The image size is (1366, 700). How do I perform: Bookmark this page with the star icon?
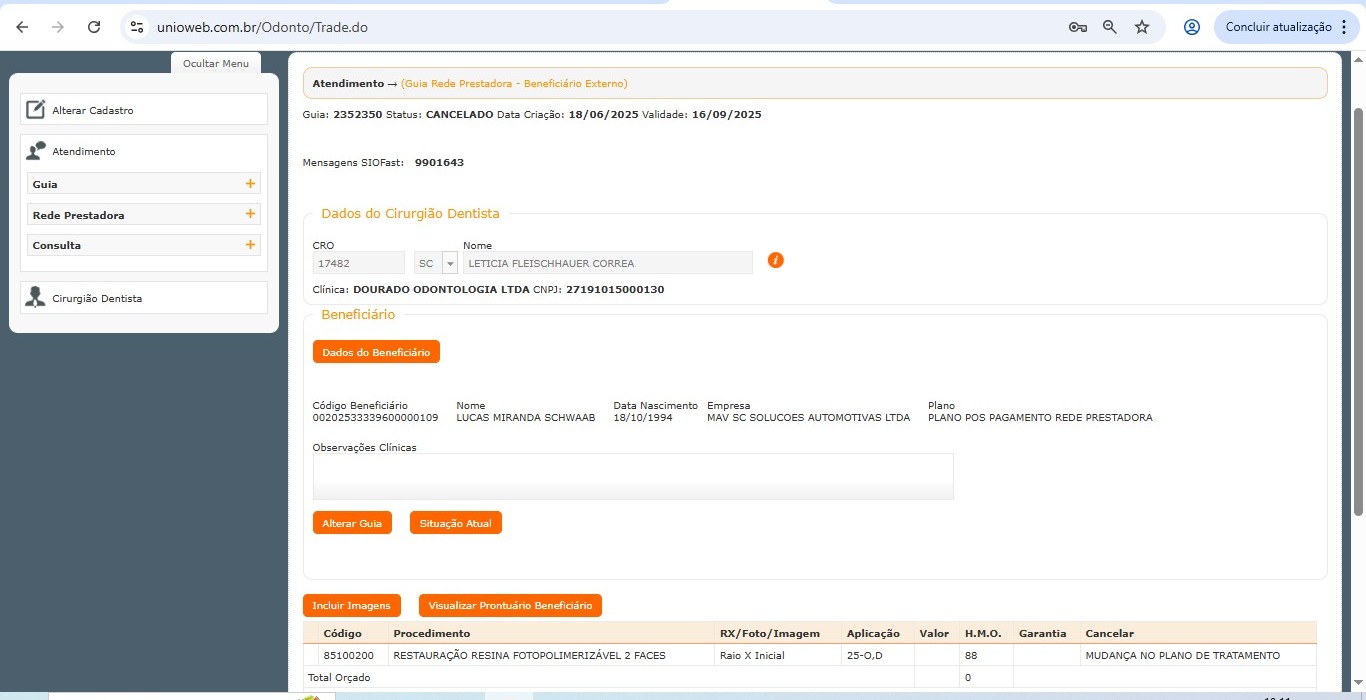[1142, 27]
